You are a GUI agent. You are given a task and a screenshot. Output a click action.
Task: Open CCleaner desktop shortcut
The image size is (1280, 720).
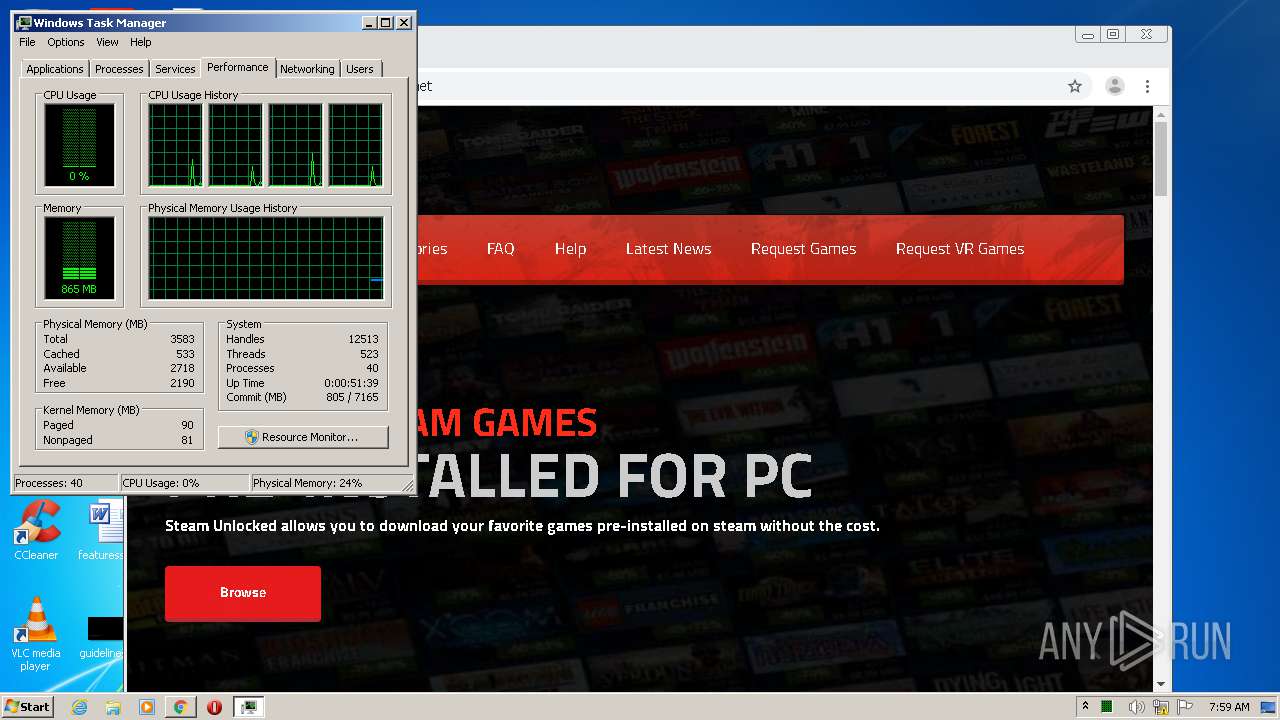click(x=36, y=530)
